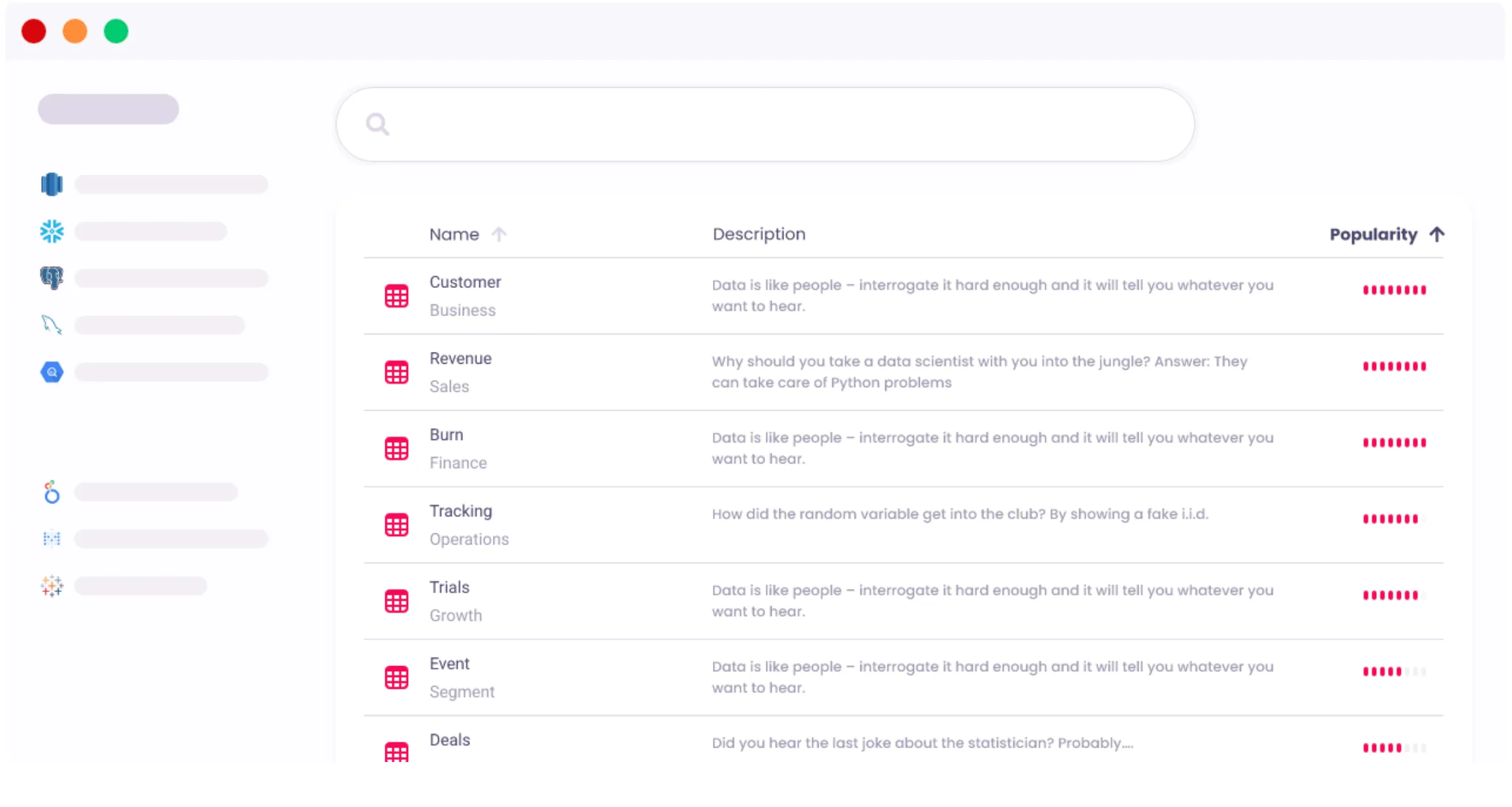Select the dotted-grid BI tool icon

pyautogui.click(x=51, y=539)
